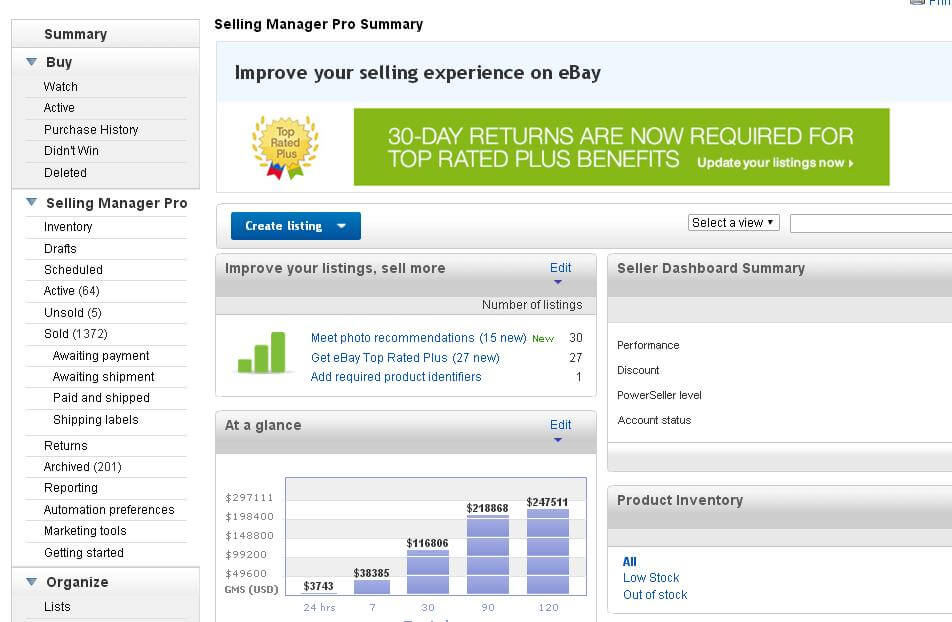Click the green bar chart icon
This screenshot has height=622, width=952.
point(262,352)
